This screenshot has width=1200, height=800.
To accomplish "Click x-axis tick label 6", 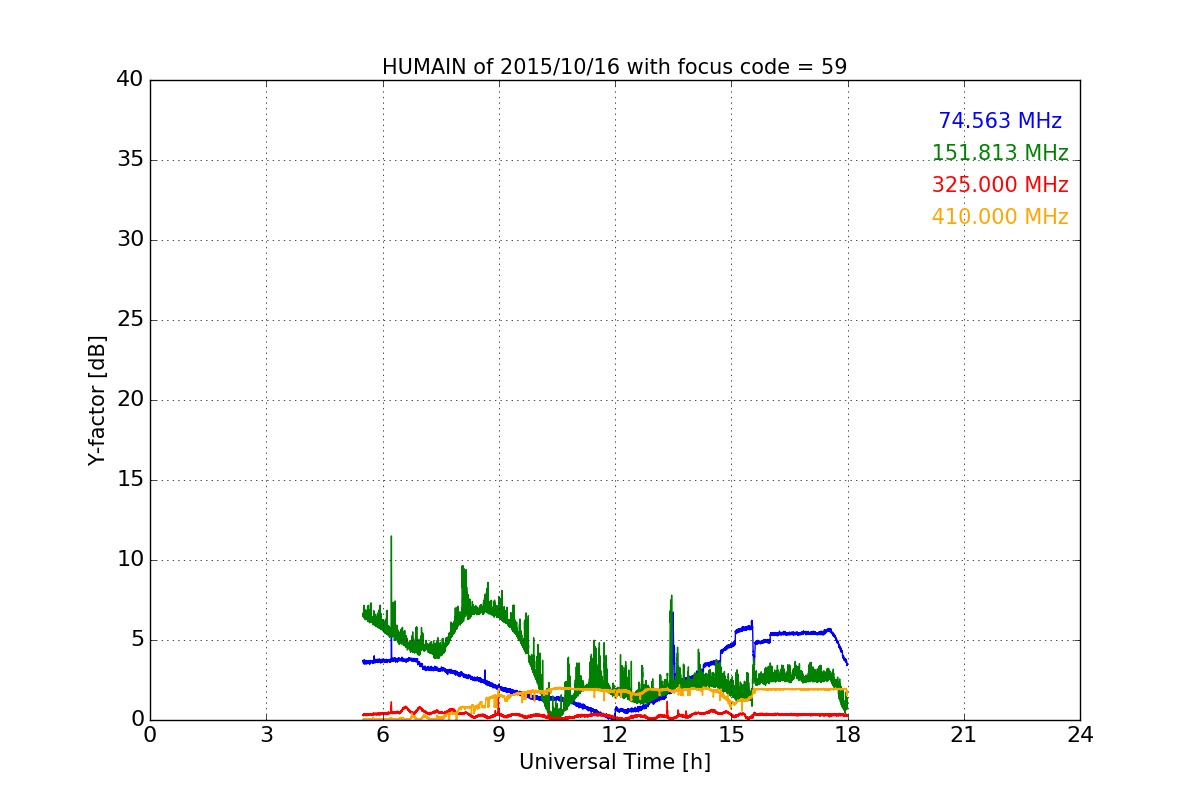I will click(x=382, y=735).
